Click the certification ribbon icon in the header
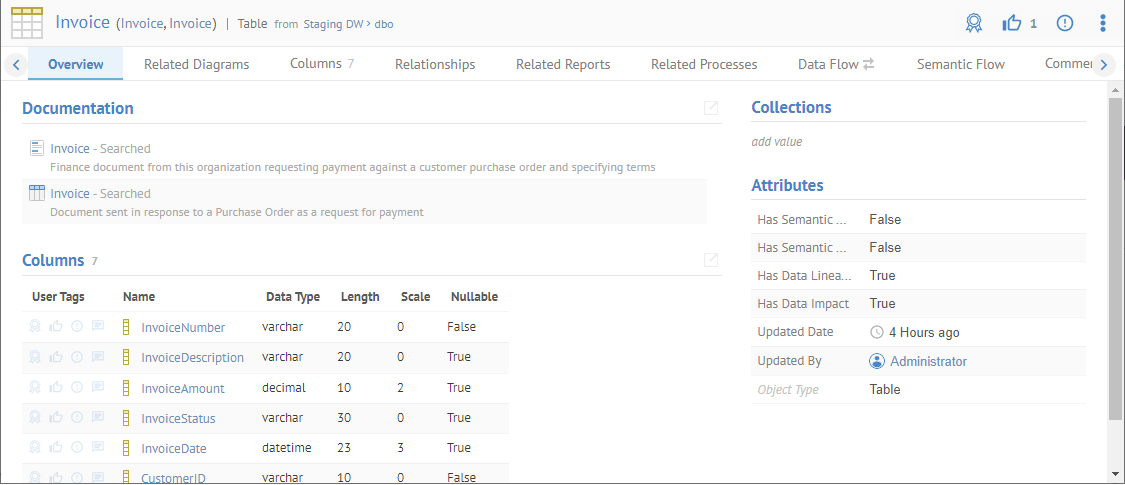 [x=974, y=23]
